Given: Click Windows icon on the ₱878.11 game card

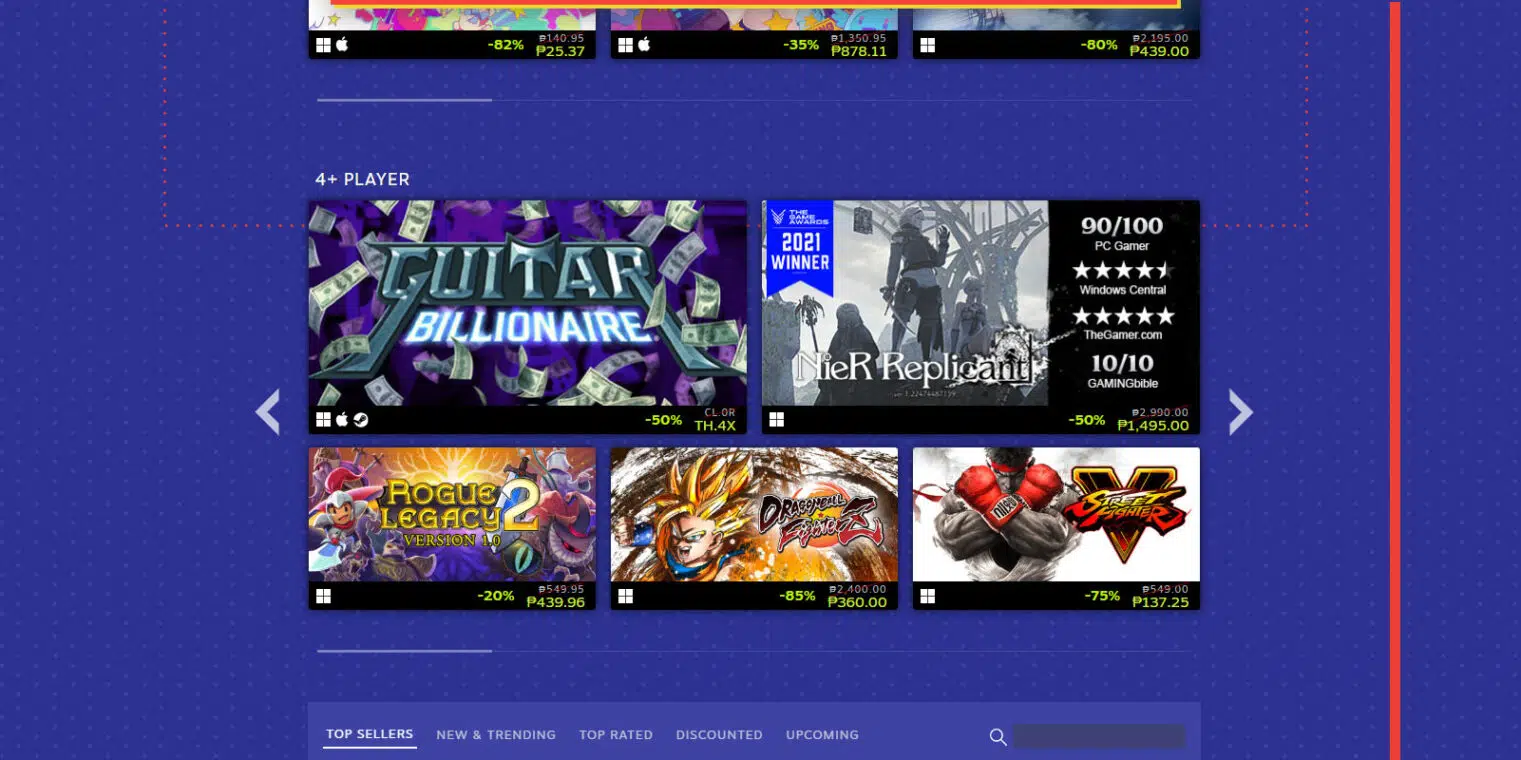Looking at the screenshot, I should point(625,45).
